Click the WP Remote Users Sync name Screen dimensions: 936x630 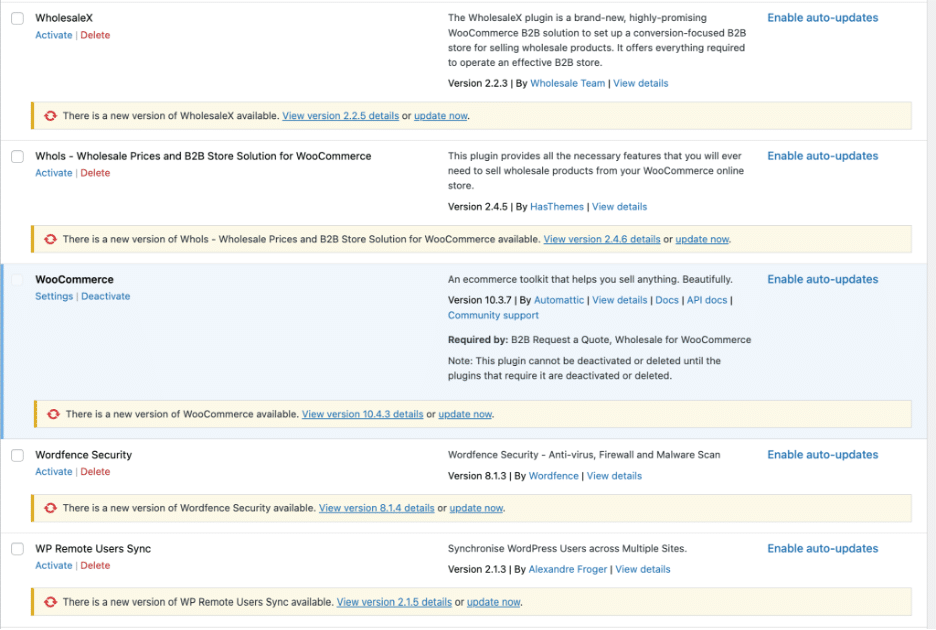[x=93, y=549]
